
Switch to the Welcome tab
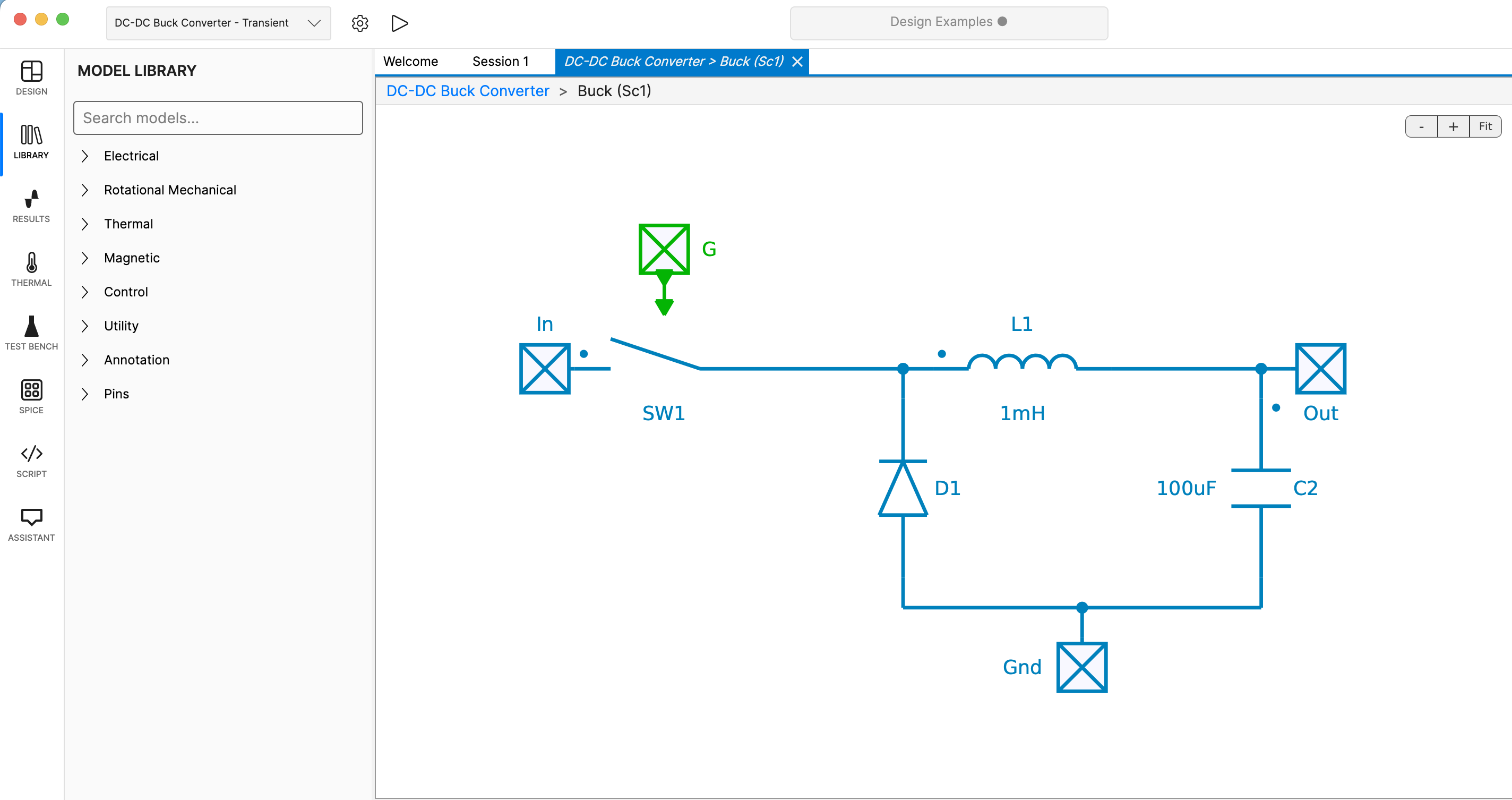click(410, 61)
